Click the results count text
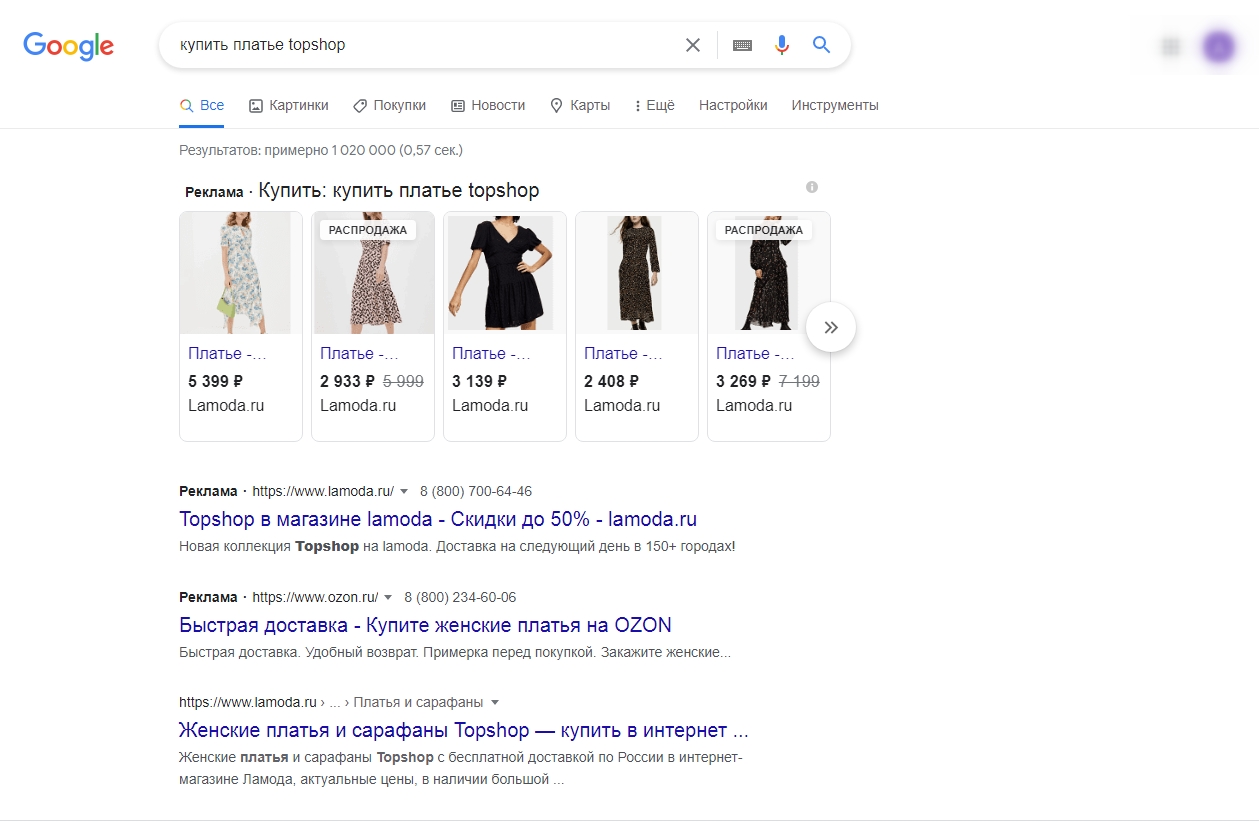This screenshot has width=1259, height=823. click(321, 150)
